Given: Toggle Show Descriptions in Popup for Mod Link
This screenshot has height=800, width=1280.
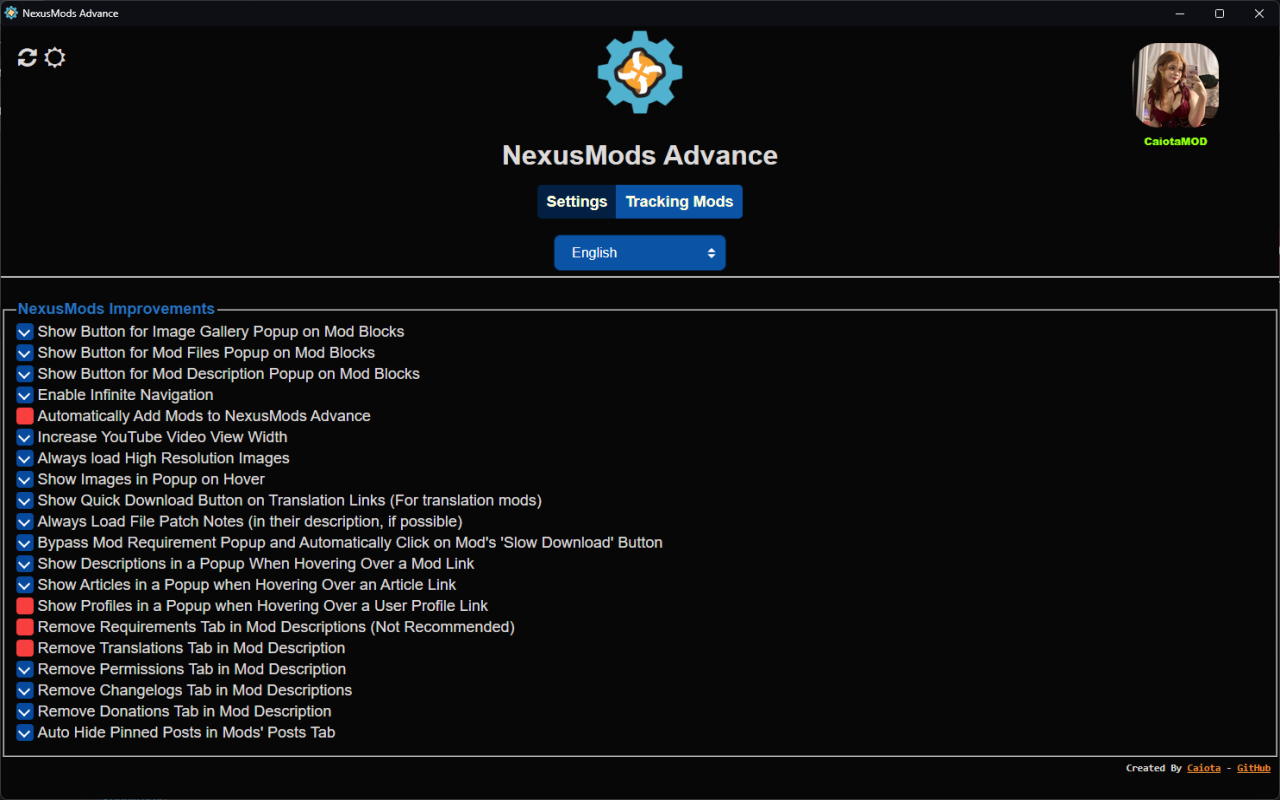Looking at the screenshot, I should tap(25, 564).
